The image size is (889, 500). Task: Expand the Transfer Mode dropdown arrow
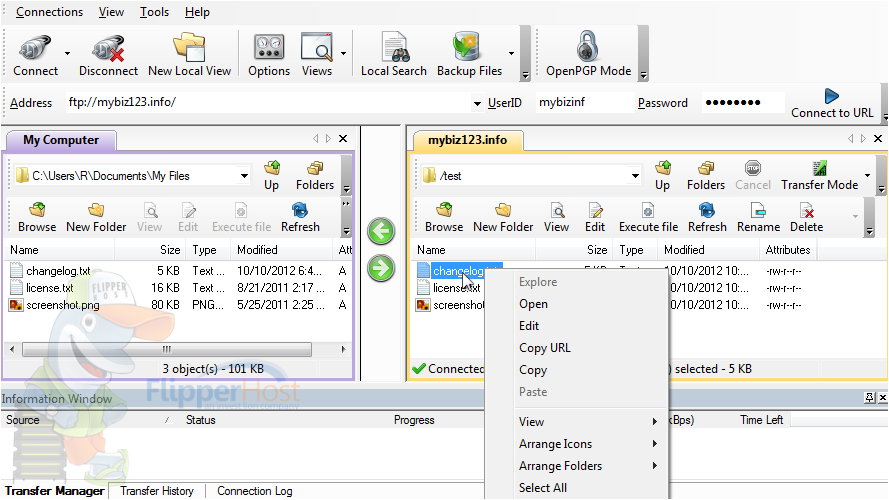pyautogui.click(x=867, y=175)
